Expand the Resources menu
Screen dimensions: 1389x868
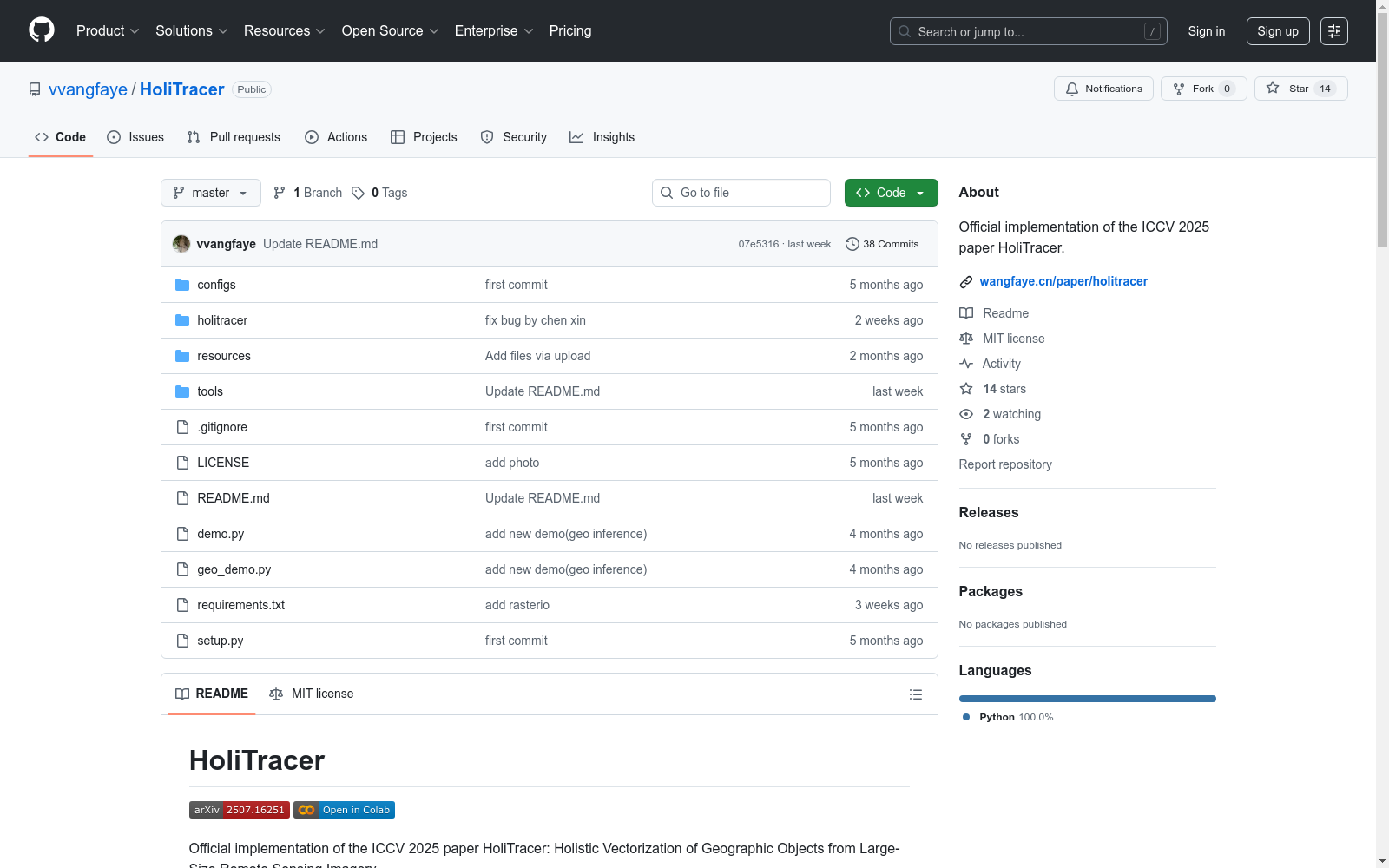coord(285,31)
